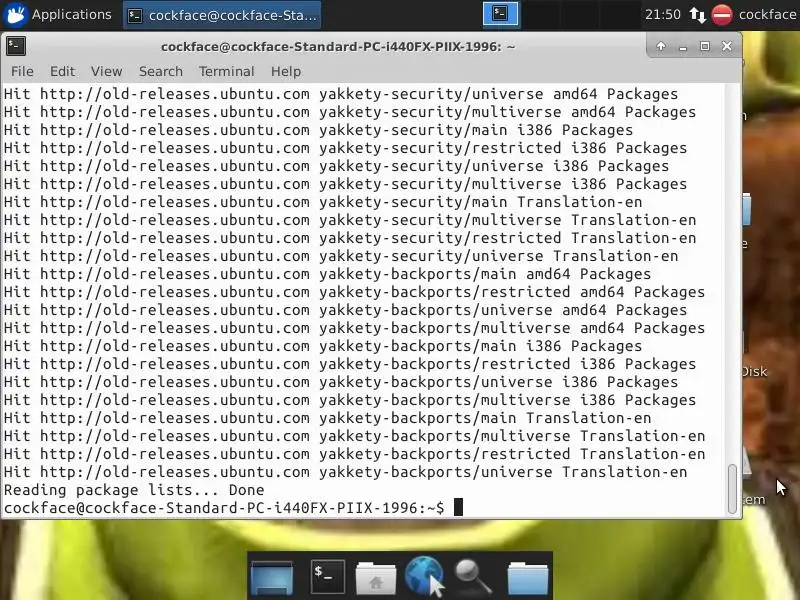Click the yakkety-backports/multiverse i386 Packages line

350,400
